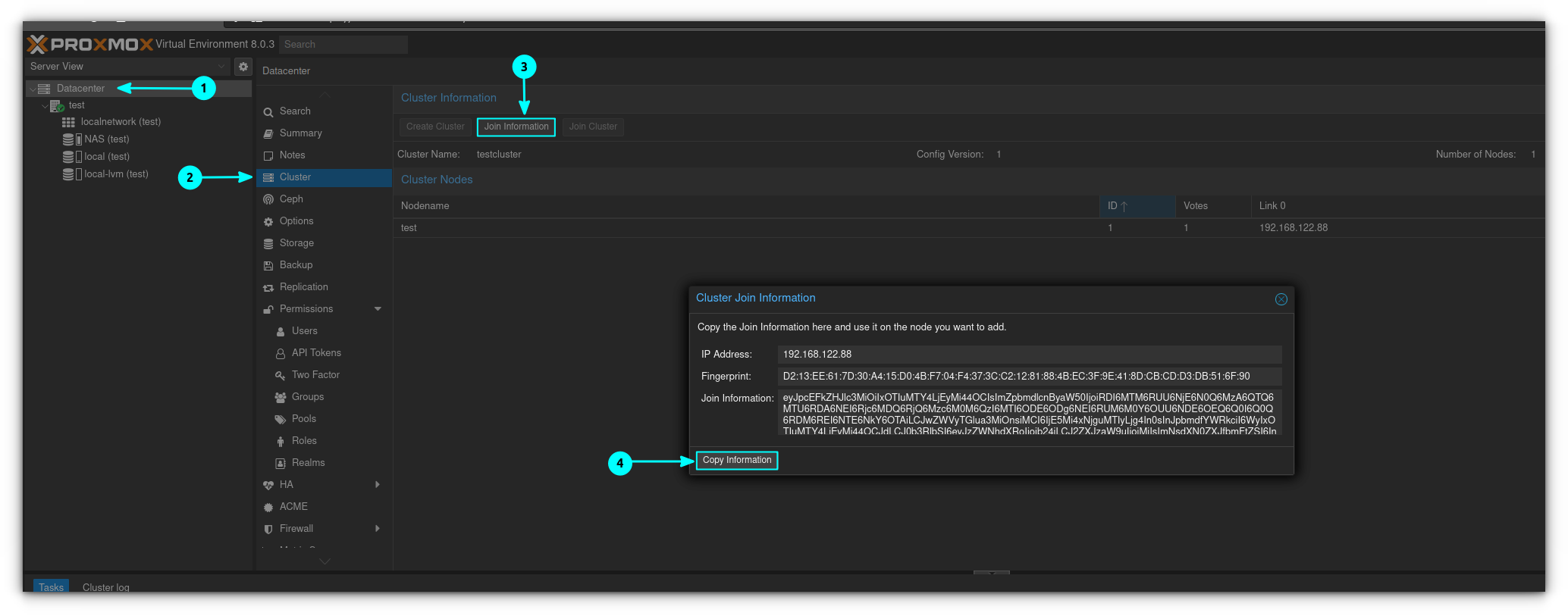
Task: Expand the Firewall submenu arrow
Action: pyautogui.click(x=378, y=529)
